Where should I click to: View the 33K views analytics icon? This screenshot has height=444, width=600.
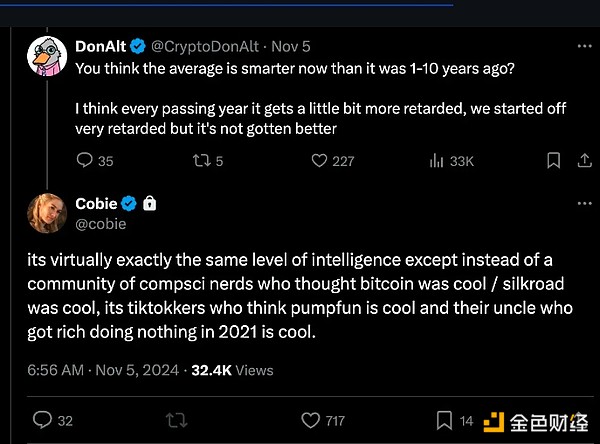pos(437,160)
